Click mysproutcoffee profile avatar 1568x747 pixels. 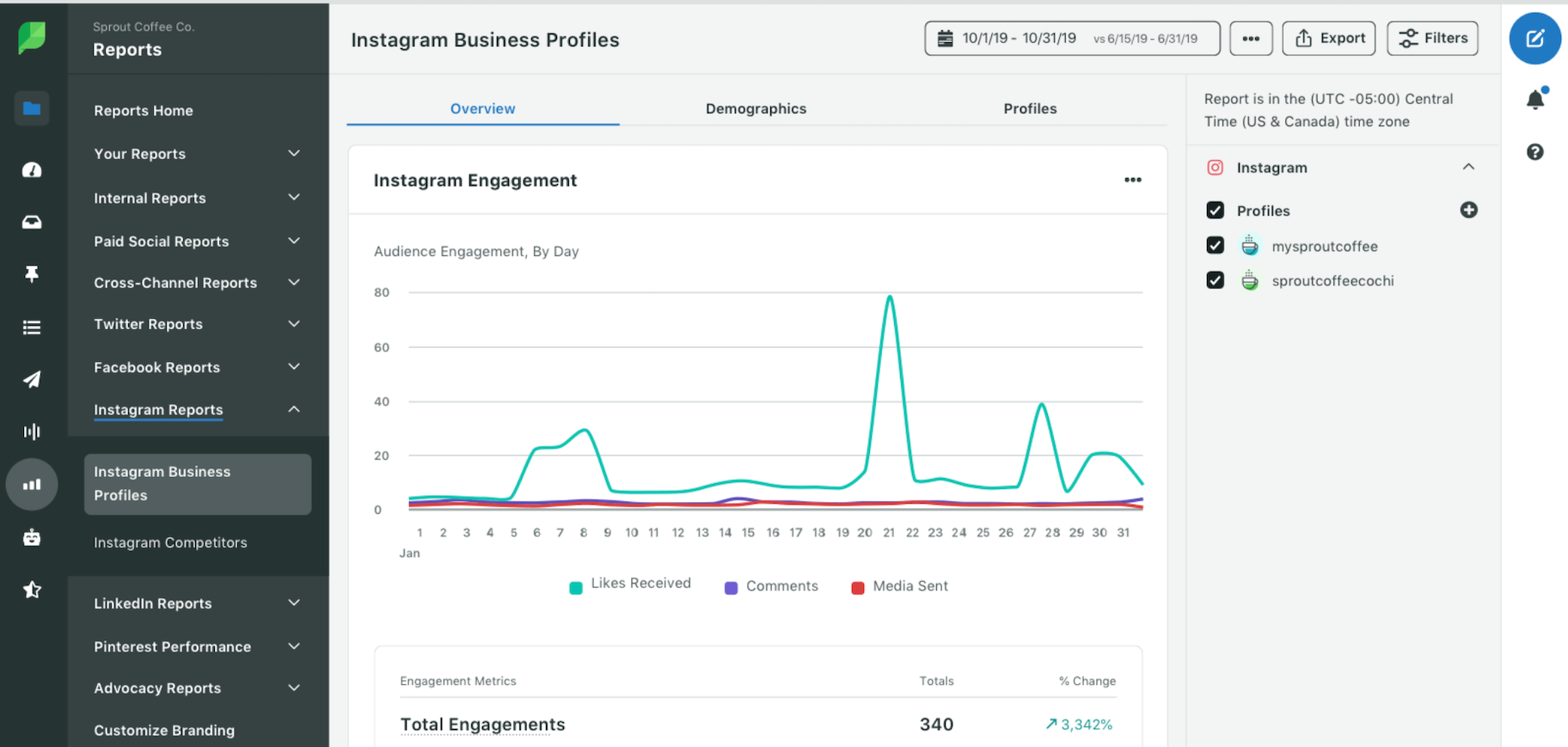(x=1250, y=246)
